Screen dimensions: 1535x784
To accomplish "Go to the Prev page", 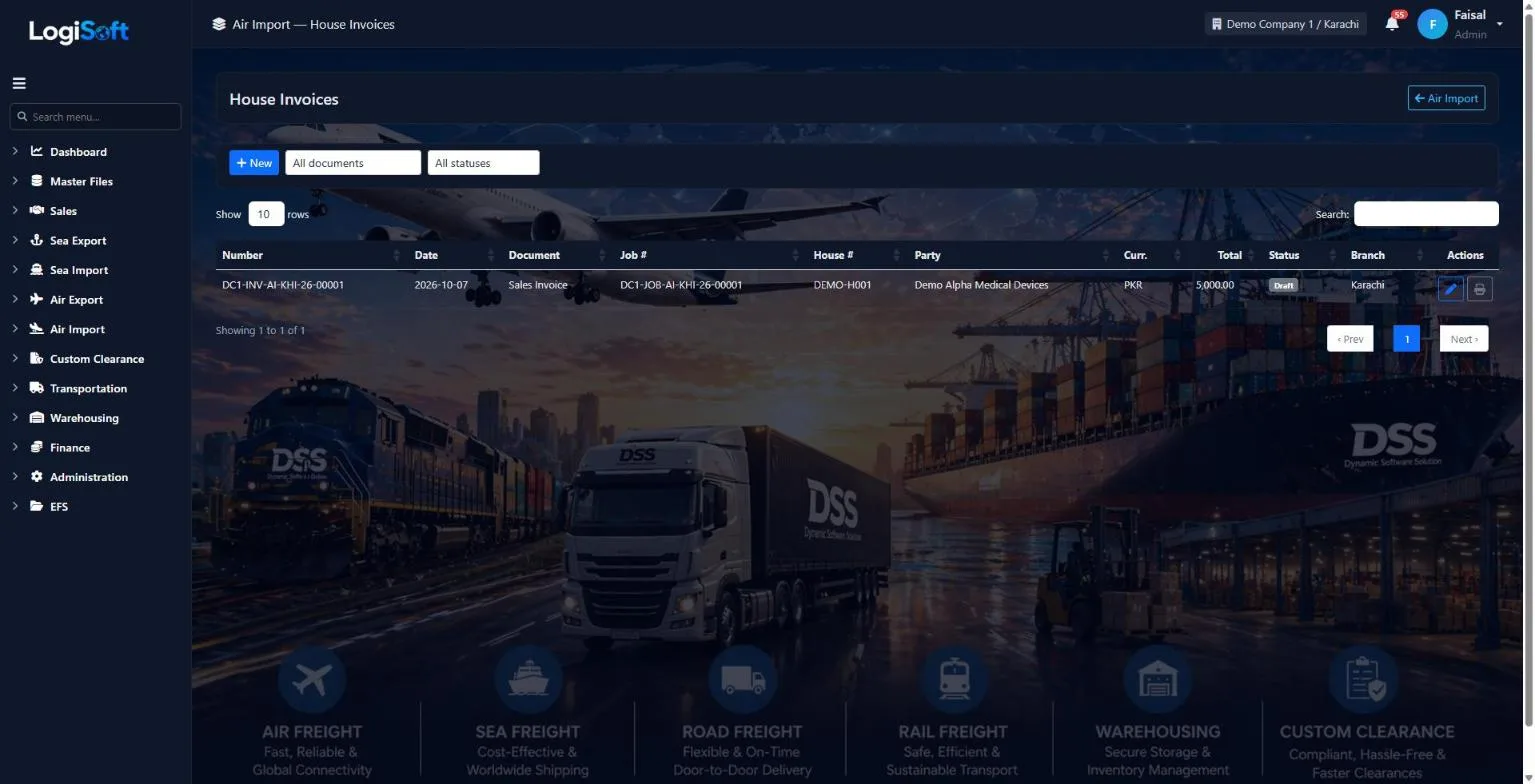I will click(1350, 339).
